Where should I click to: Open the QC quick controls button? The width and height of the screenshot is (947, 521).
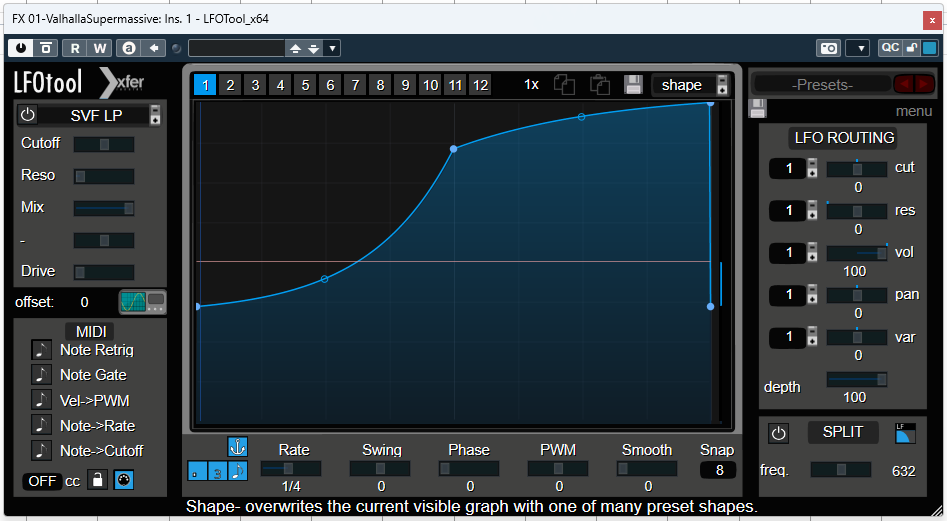click(x=890, y=48)
